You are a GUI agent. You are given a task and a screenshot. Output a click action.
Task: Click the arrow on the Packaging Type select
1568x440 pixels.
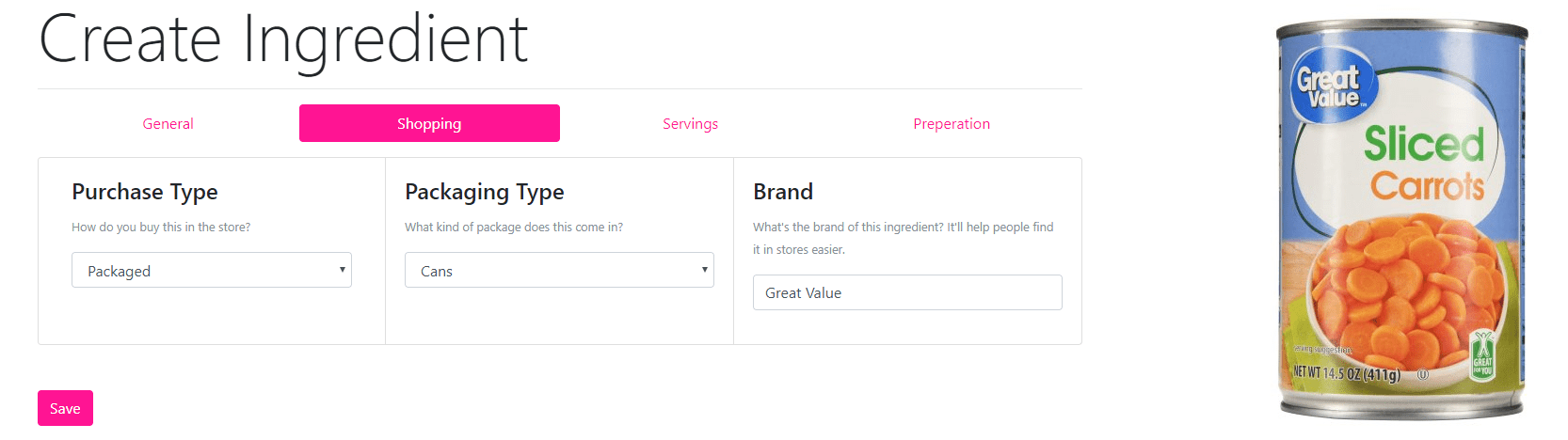[x=704, y=270]
